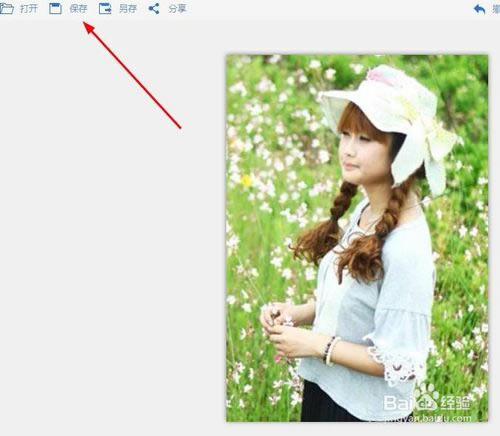The height and width of the screenshot is (436, 500).
Task: Select the 另存 text label
Action: (128, 9)
